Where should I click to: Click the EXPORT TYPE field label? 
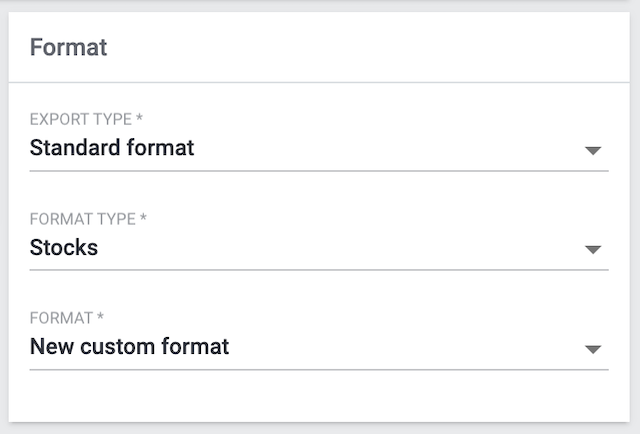click(81, 119)
